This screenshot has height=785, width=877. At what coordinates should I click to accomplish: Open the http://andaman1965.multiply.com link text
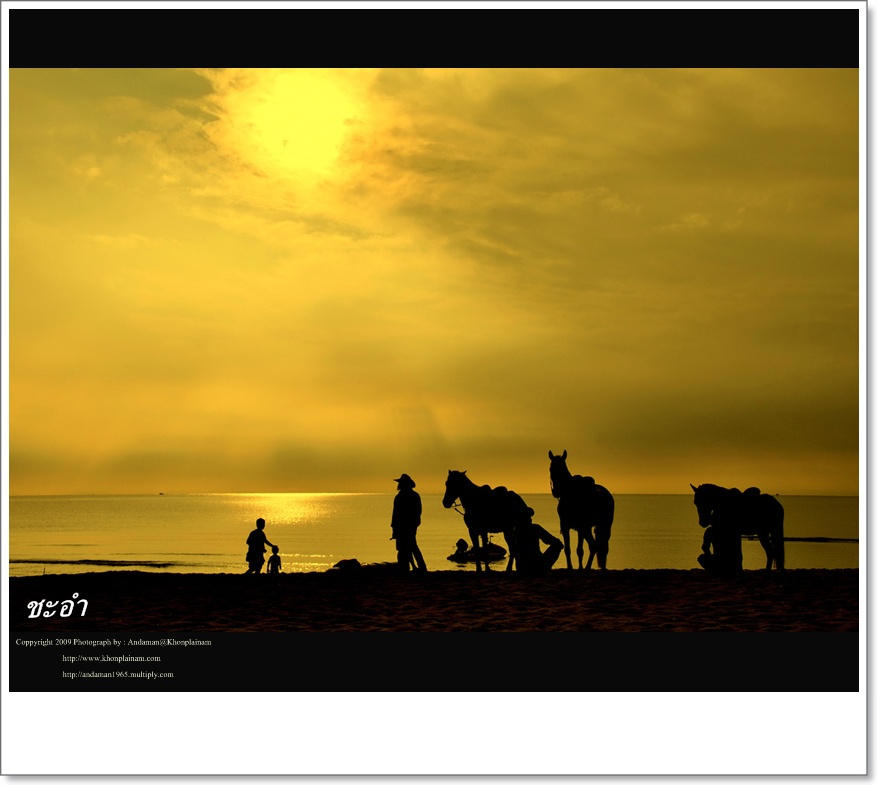pyautogui.click(x=118, y=674)
